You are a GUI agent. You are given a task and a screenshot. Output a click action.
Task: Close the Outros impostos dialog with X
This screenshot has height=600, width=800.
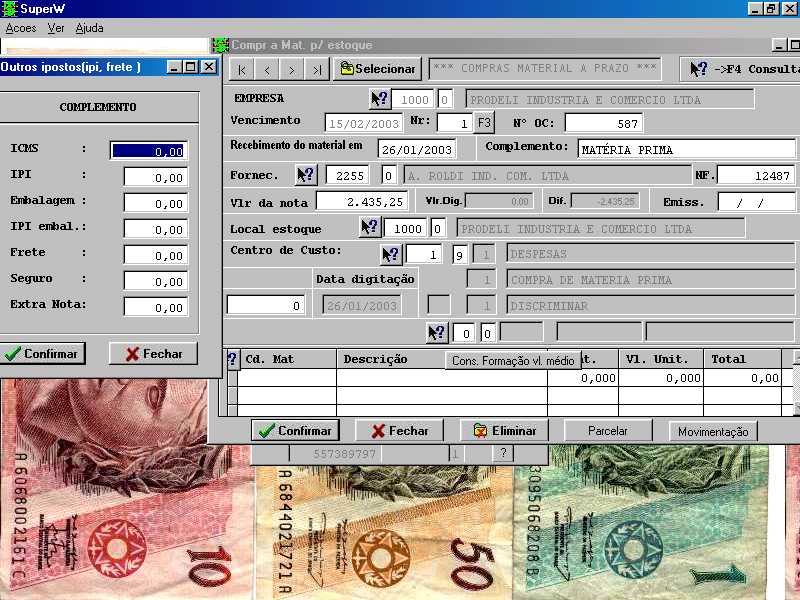(x=209, y=67)
